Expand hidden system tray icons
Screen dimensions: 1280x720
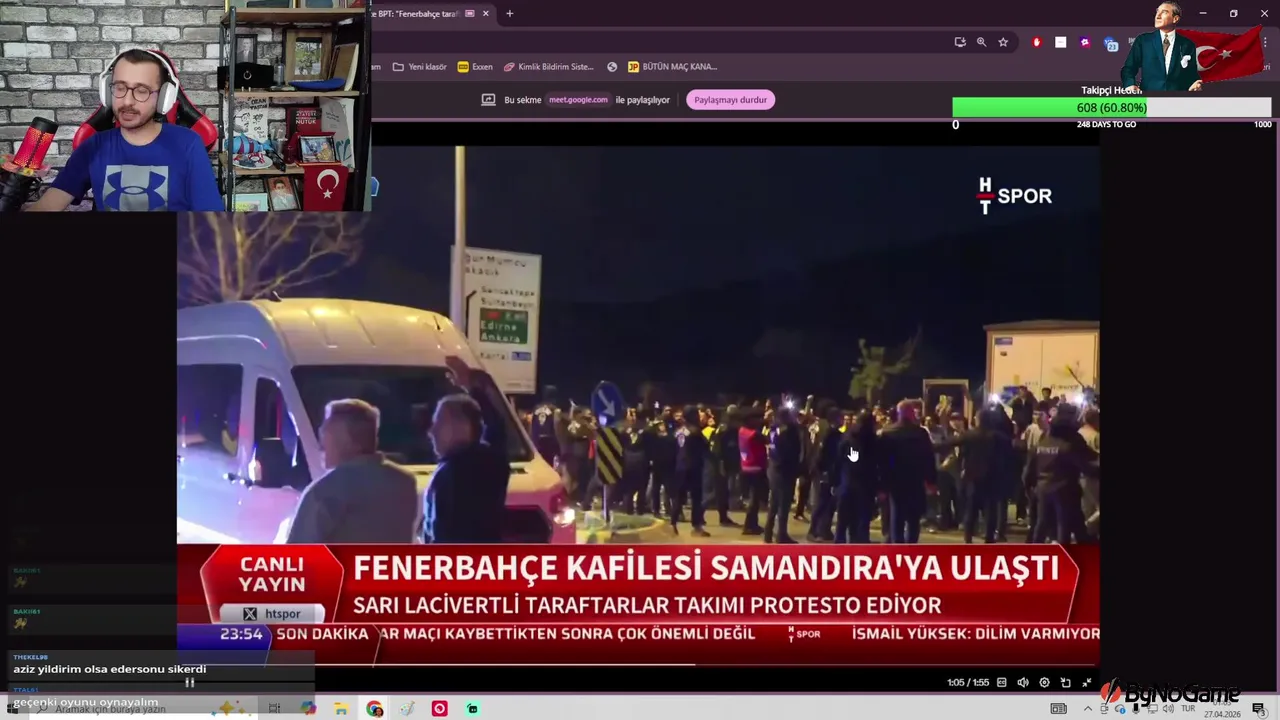coord(1088,709)
